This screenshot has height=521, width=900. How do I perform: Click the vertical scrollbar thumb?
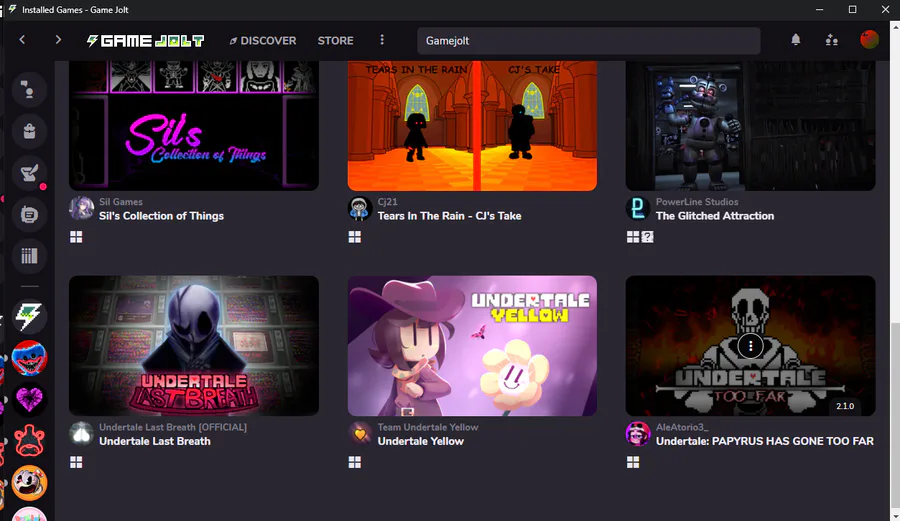(x=895, y=415)
